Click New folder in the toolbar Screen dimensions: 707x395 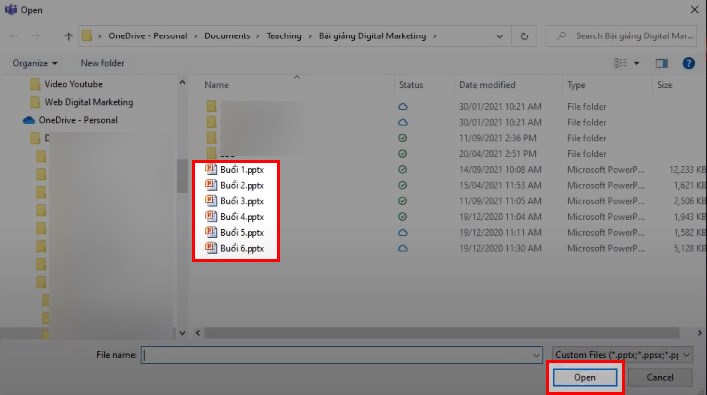[102, 63]
